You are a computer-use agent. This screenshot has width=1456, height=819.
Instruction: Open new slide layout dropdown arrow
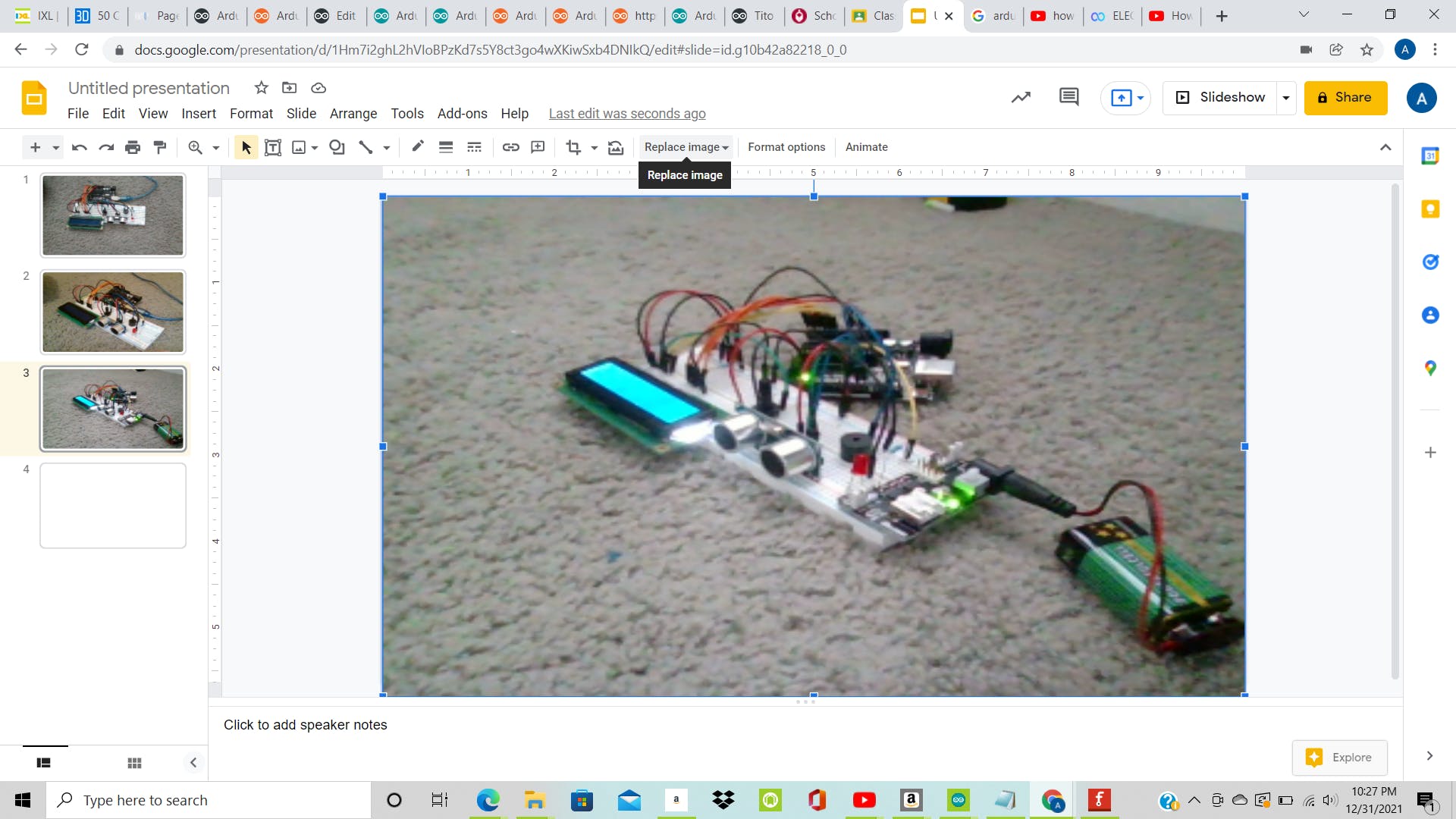coord(56,148)
